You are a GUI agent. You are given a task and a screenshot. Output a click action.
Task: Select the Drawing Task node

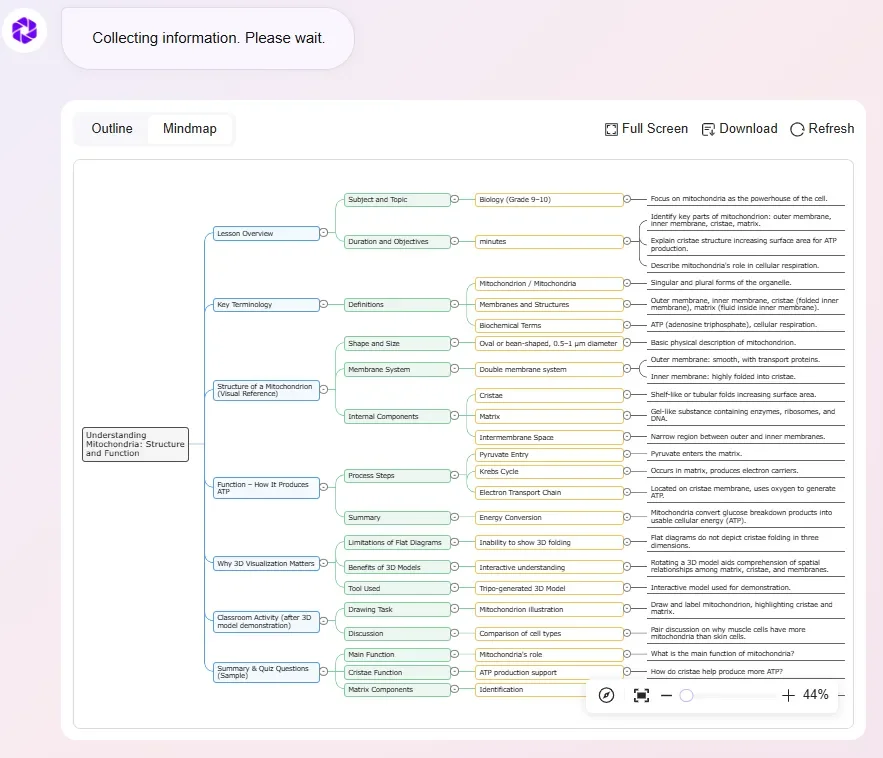pyautogui.click(x=397, y=609)
